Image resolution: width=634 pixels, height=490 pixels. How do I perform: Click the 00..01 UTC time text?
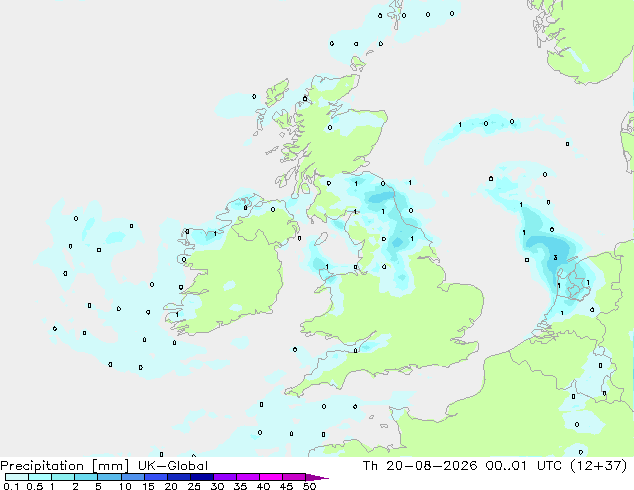[524, 466]
